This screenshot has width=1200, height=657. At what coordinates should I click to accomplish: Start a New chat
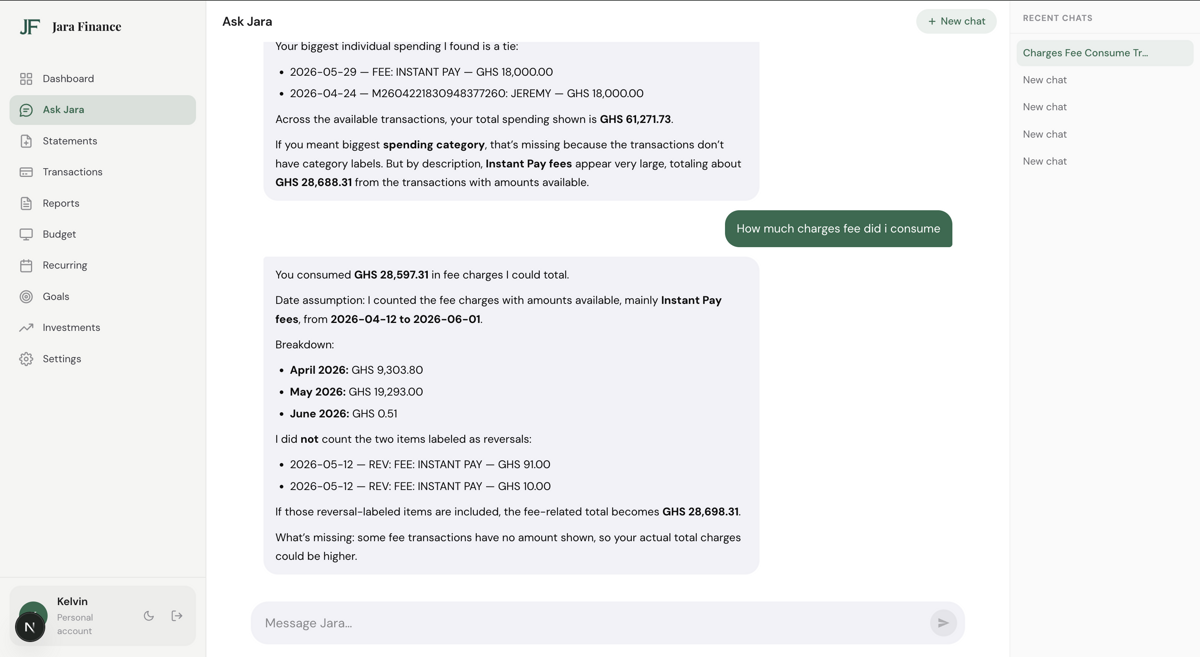coord(956,21)
